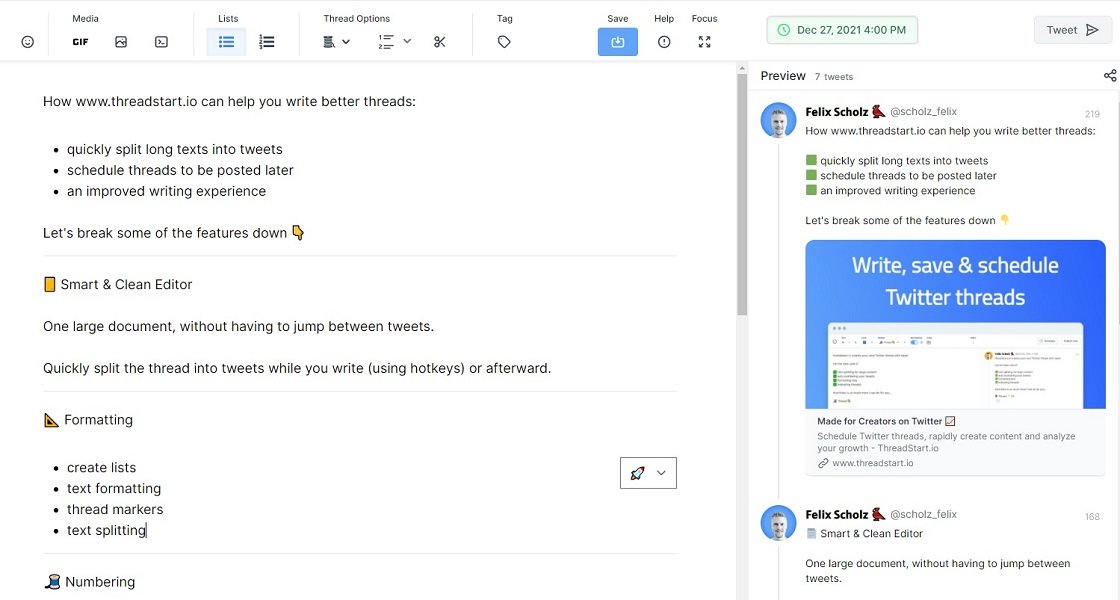The height and width of the screenshot is (600, 1120).
Task: Open the emoji picker icon
Action: pyautogui.click(x=27, y=41)
